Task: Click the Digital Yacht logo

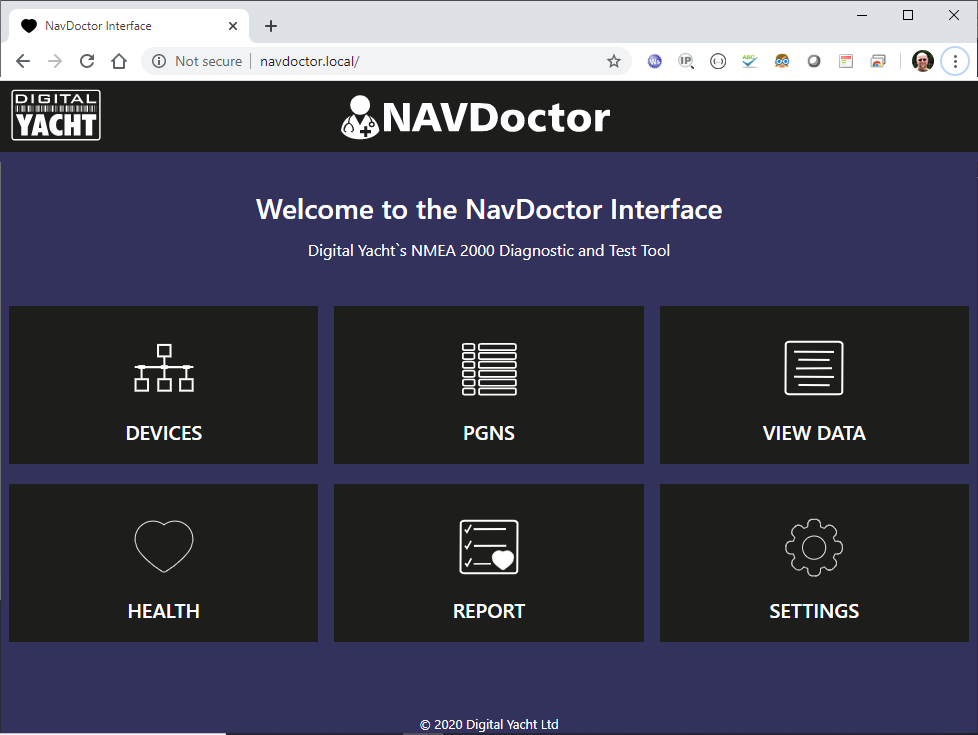Action: point(56,115)
